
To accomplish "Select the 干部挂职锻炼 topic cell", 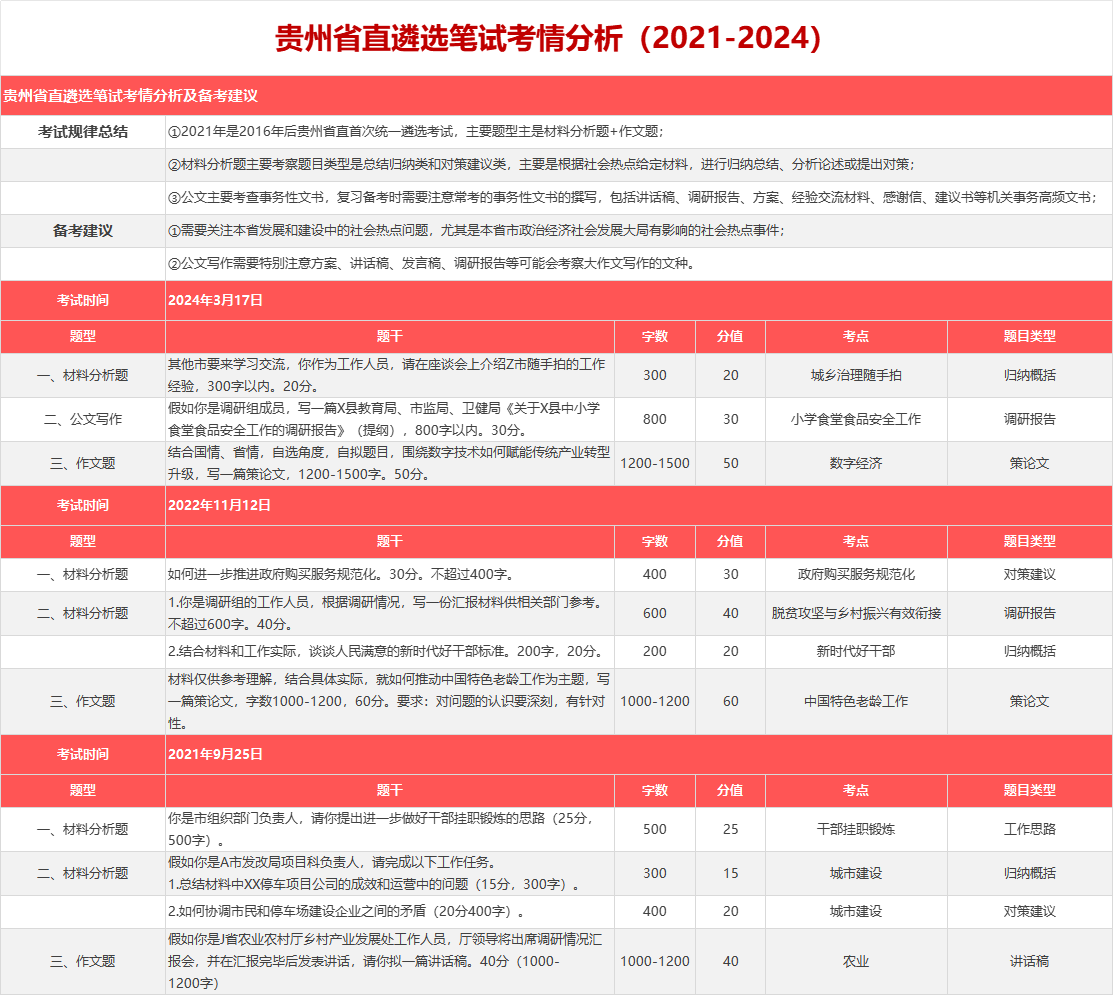I will click(855, 829).
